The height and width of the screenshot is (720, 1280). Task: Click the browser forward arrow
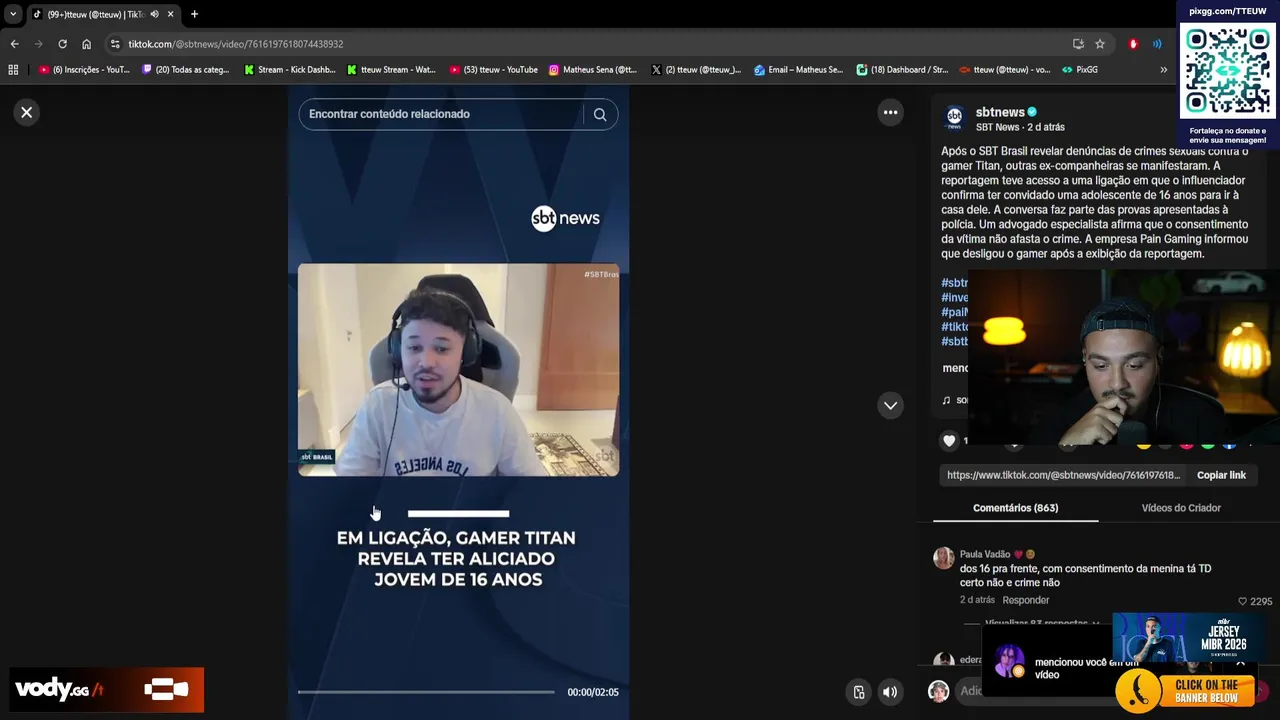(38, 44)
